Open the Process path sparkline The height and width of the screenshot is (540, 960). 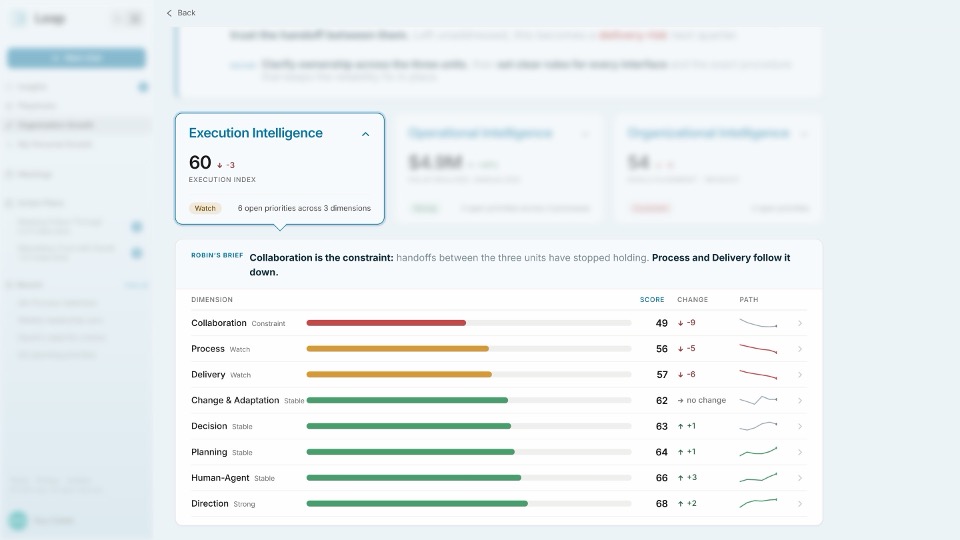click(758, 349)
